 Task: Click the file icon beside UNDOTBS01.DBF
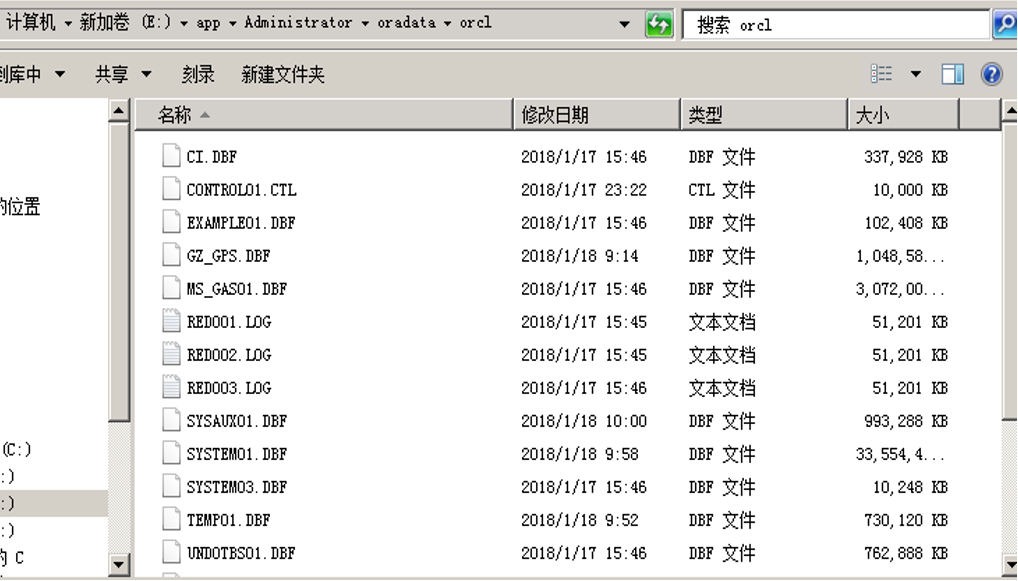tap(170, 552)
